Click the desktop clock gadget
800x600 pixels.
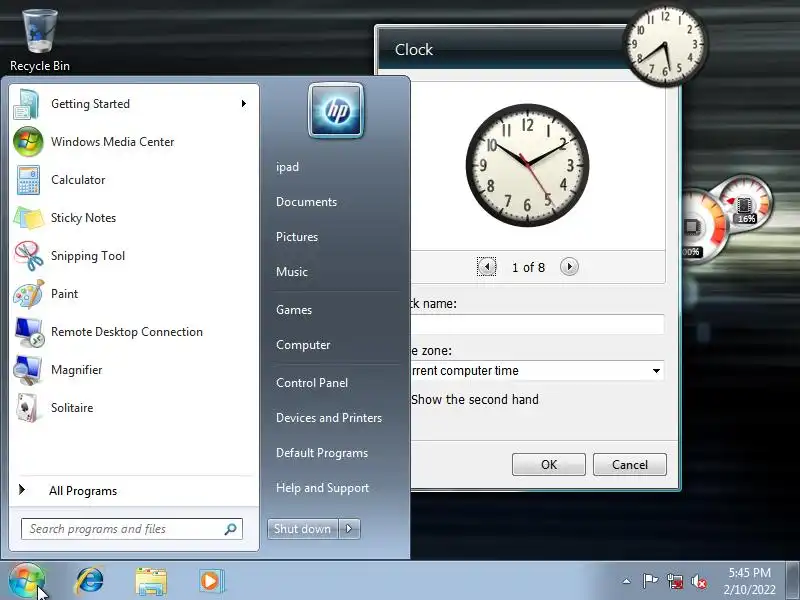coord(665,46)
